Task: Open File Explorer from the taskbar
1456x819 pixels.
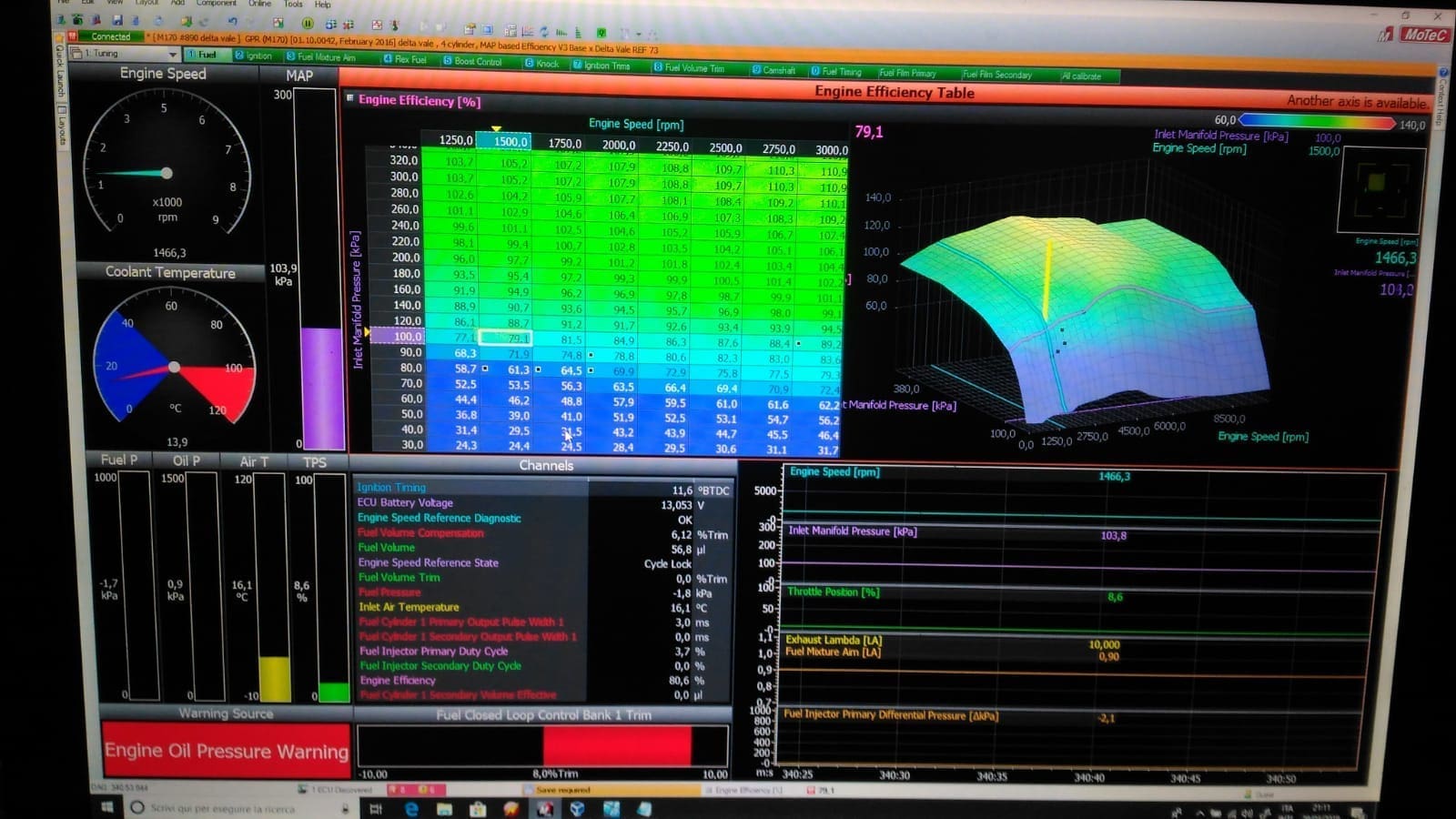Action: [444, 809]
